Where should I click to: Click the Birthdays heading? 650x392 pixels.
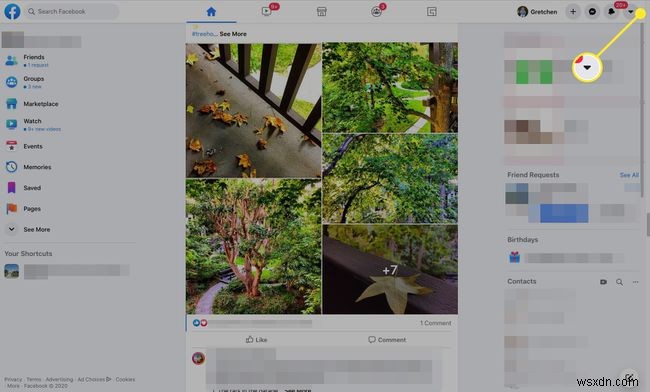point(522,240)
